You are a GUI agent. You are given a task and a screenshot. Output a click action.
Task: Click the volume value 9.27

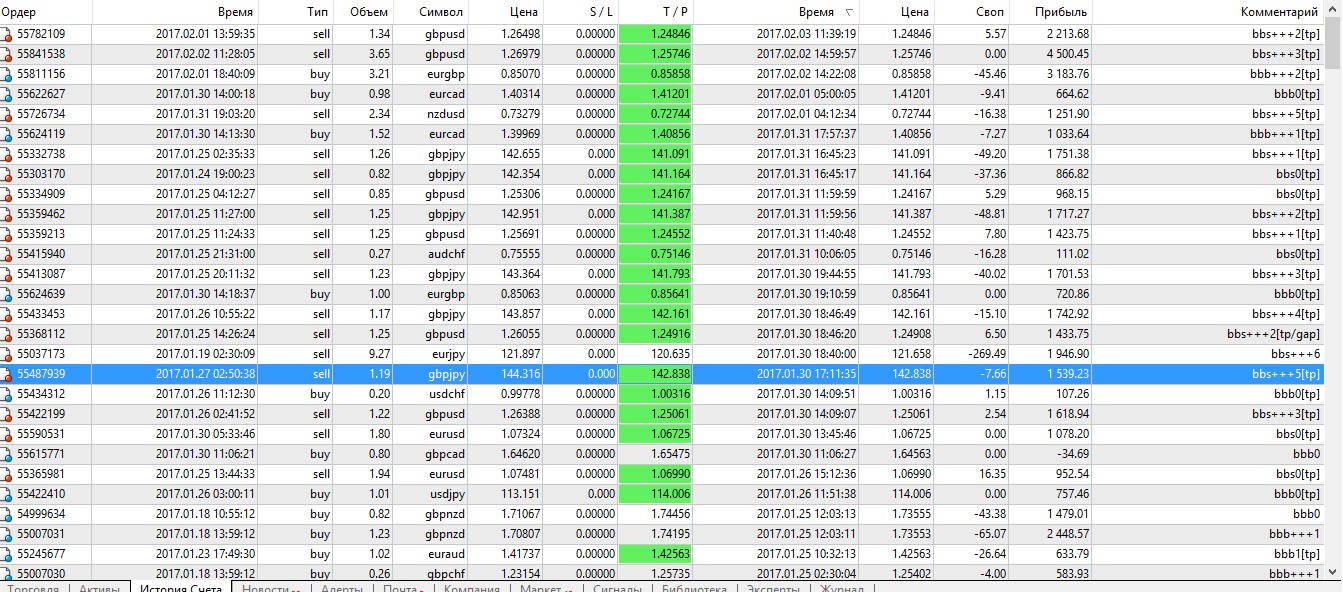[x=377, y=354]
